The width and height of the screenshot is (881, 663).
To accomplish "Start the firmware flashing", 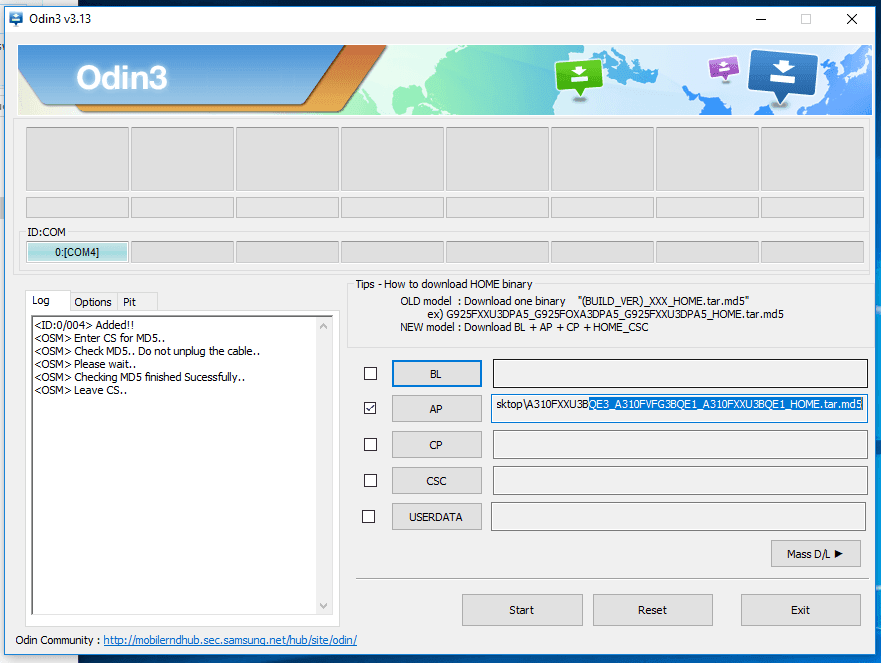I will pyautogui.click(x=522, y=610).
